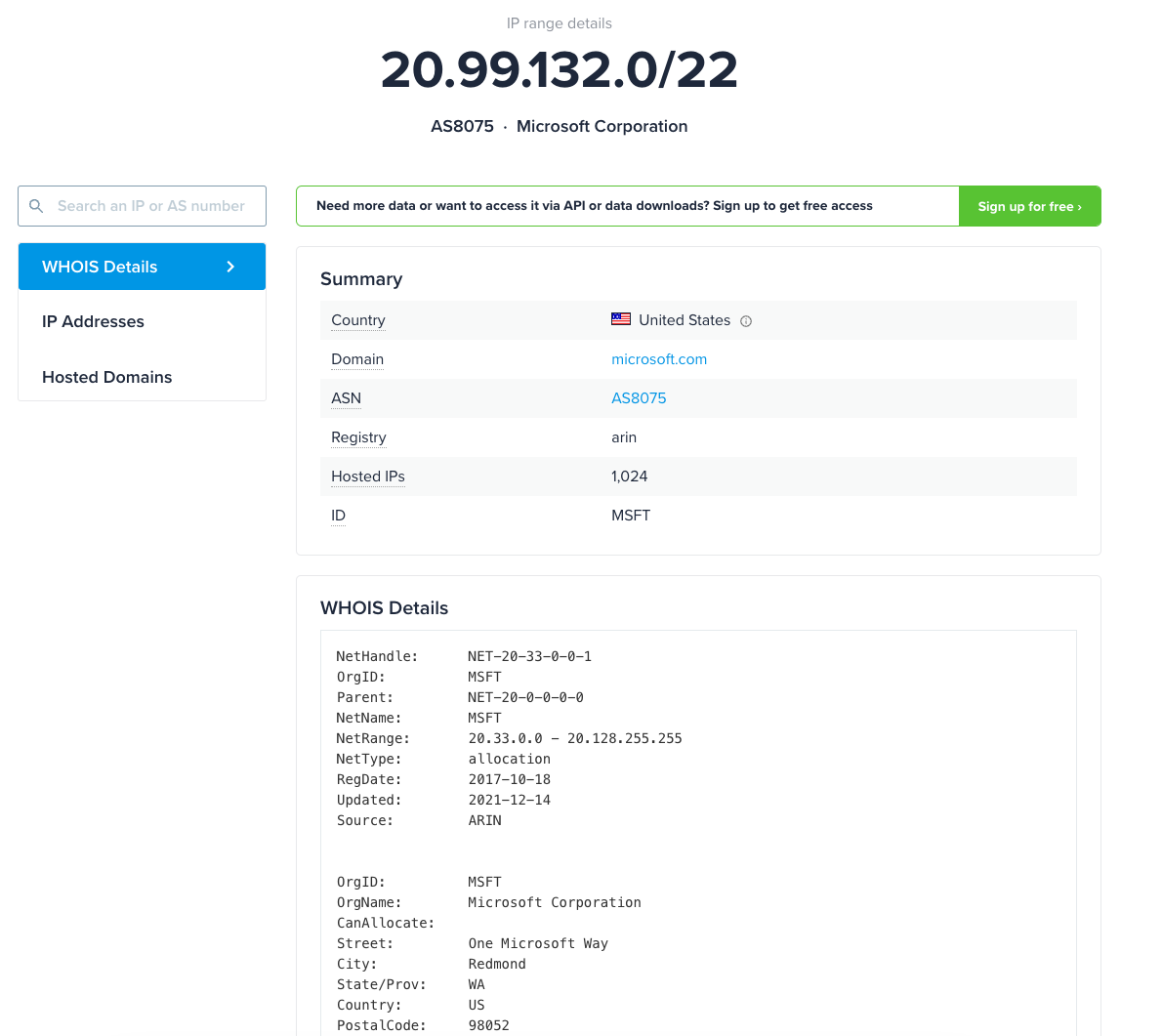Click the ID label in Summary

click(x=338, y=516)
